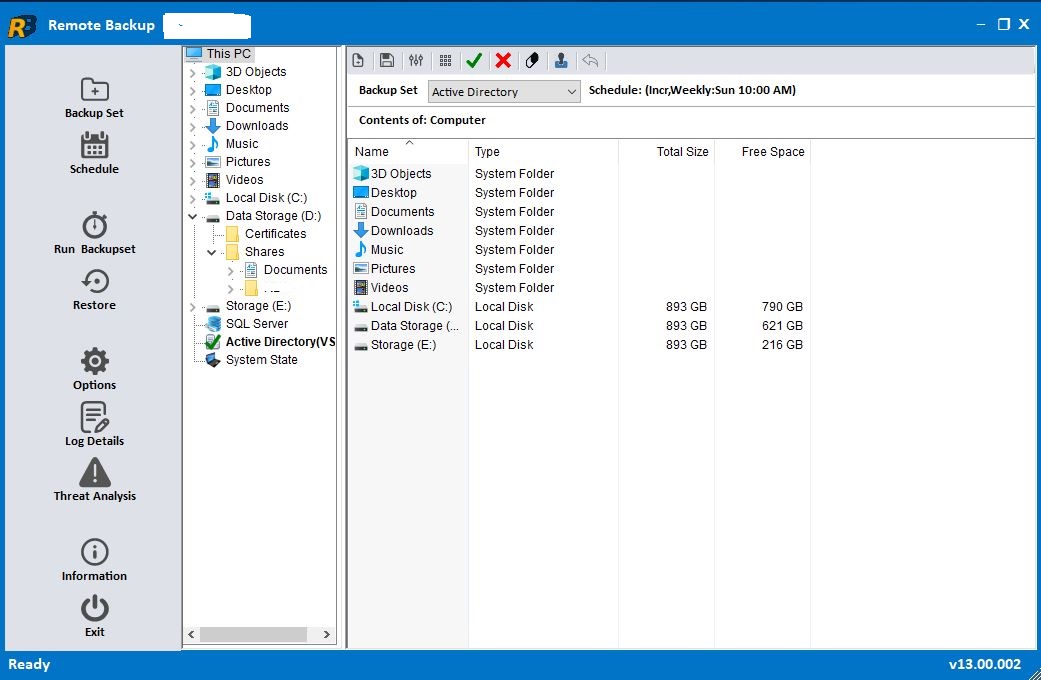Select 3D Objects in the contents list
Image resolution: width=1041 pixels, height=680 pixels.
click(x=401, y=173)
